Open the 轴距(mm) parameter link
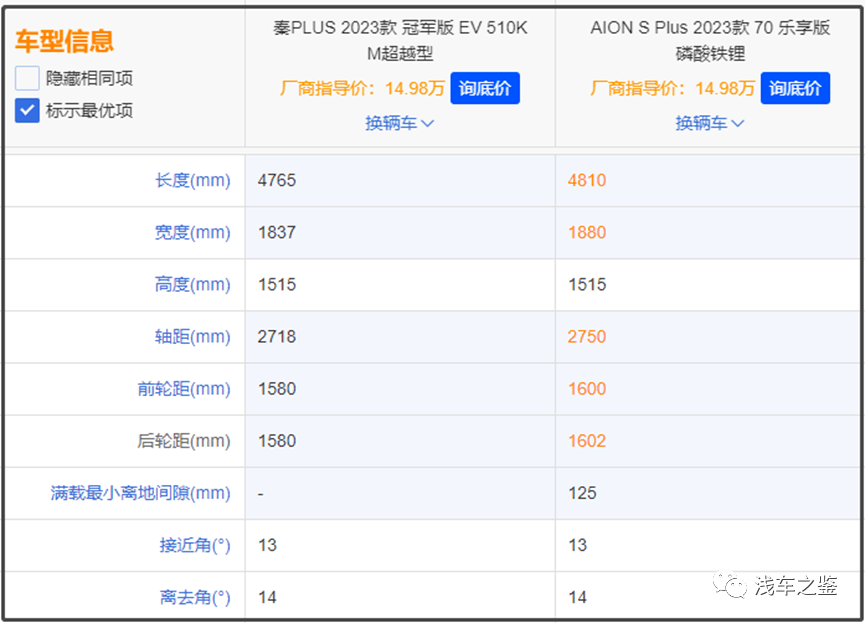Image resolution: width=865 pixels, height=623 pixels. click(x=193, y=337)
